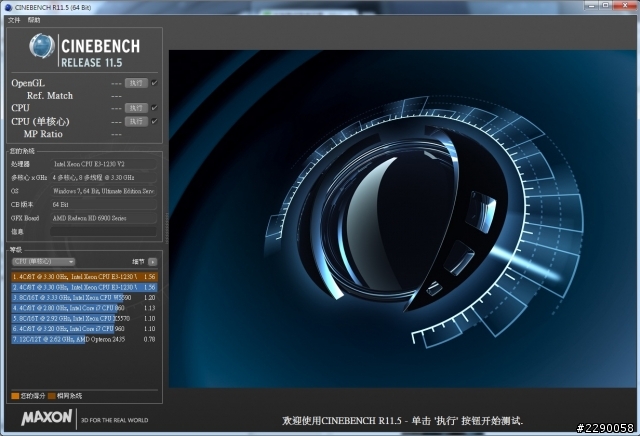Open the 帮助 menu
Viewport: 640px width, 436px height.
(34, 20)
